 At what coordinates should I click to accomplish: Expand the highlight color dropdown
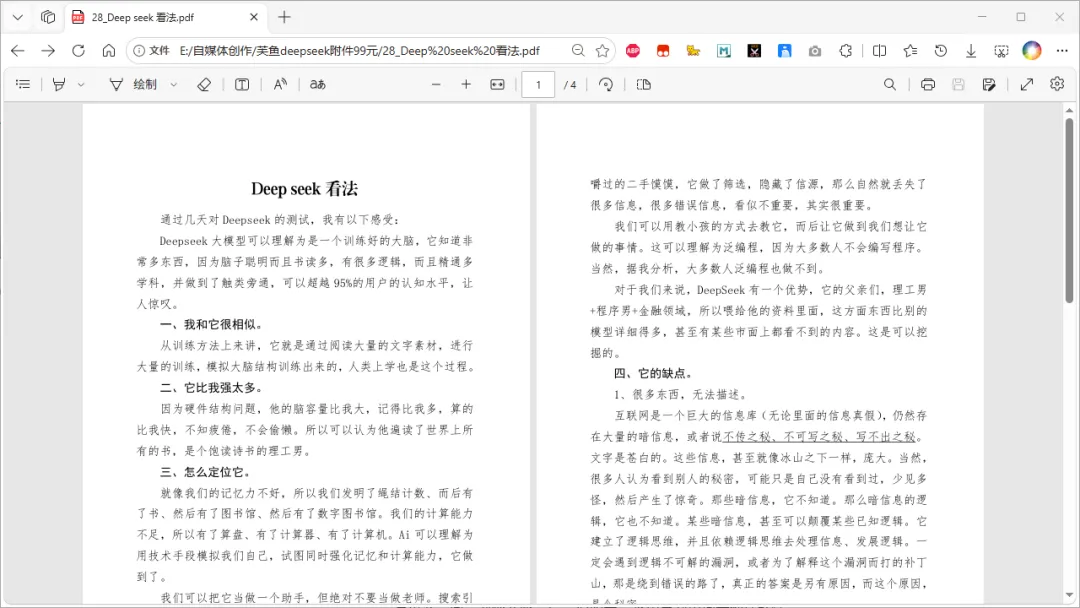click(x=81, y=84)
